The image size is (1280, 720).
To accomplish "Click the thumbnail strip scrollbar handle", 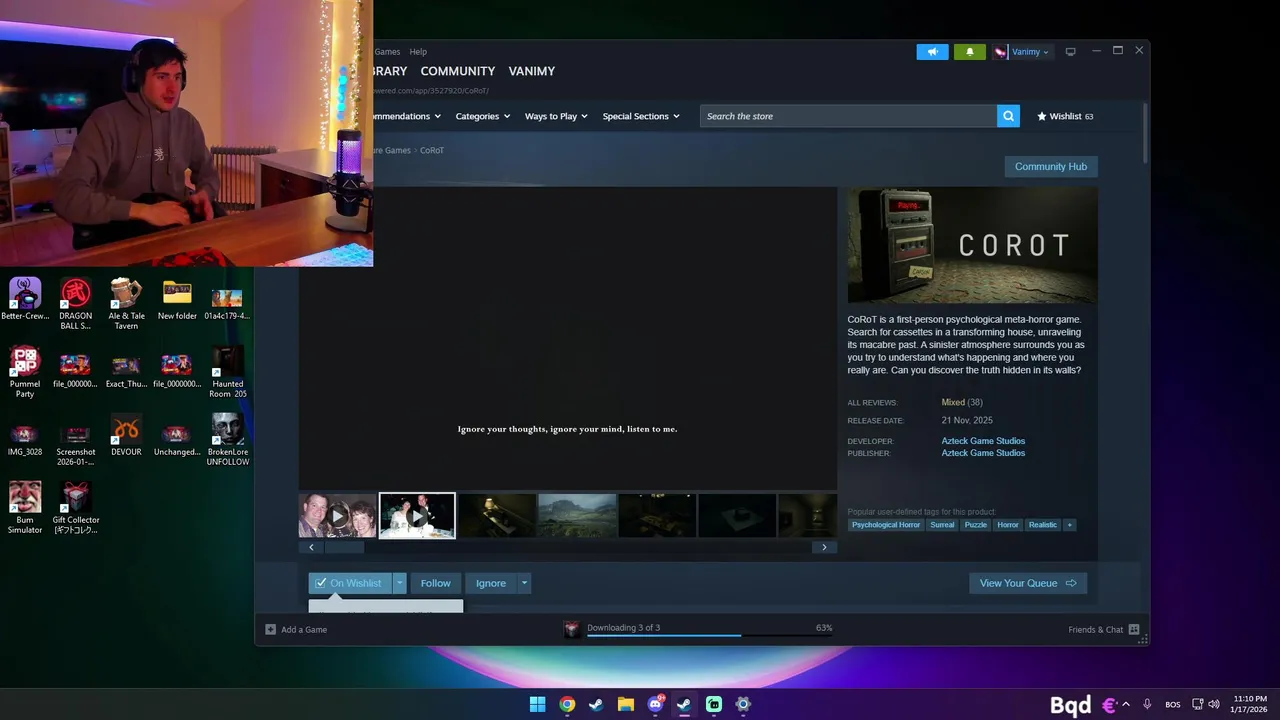I will coord(345,547).
